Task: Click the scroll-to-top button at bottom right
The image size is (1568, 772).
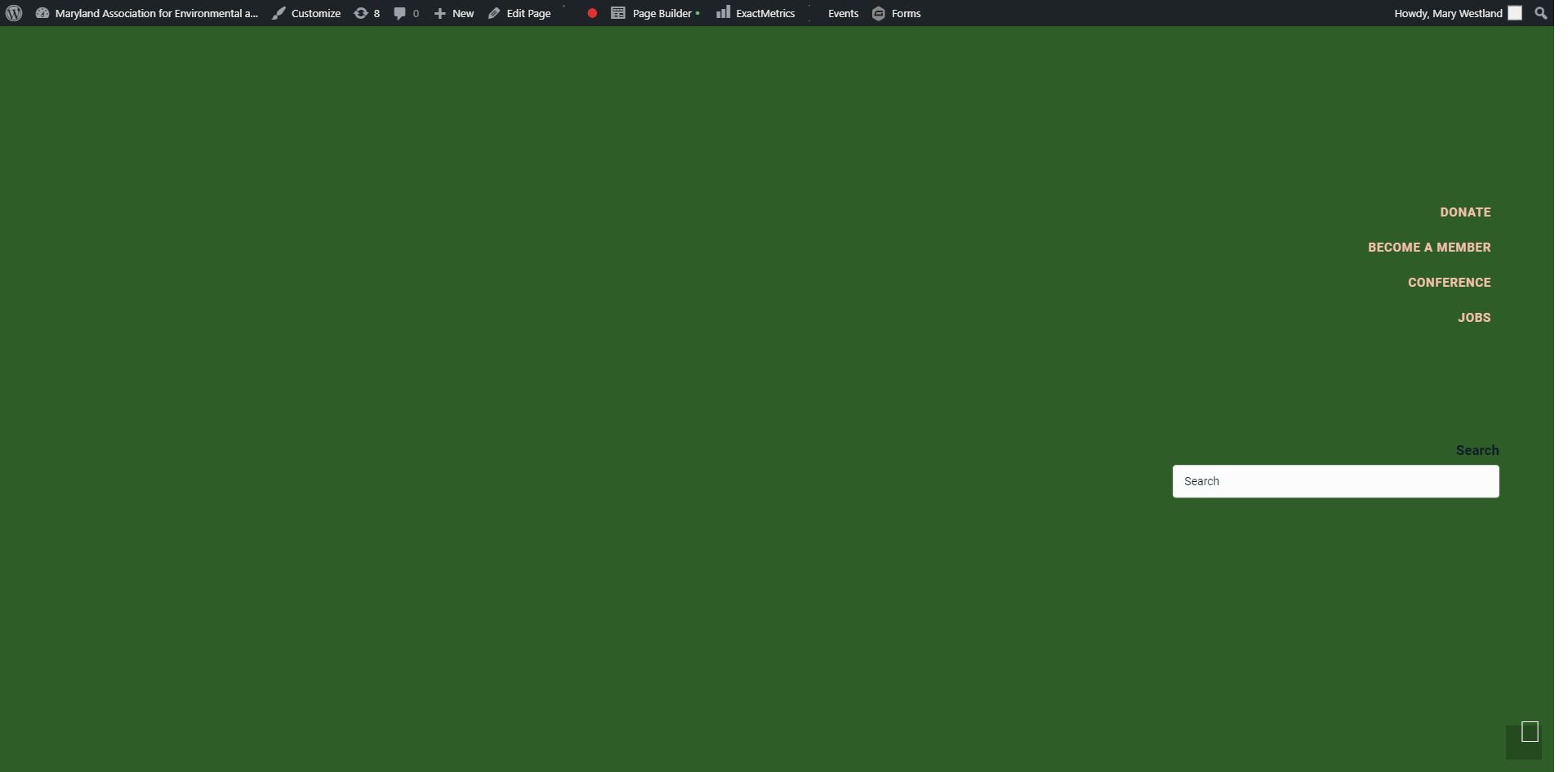Action: coord(1525,741)
